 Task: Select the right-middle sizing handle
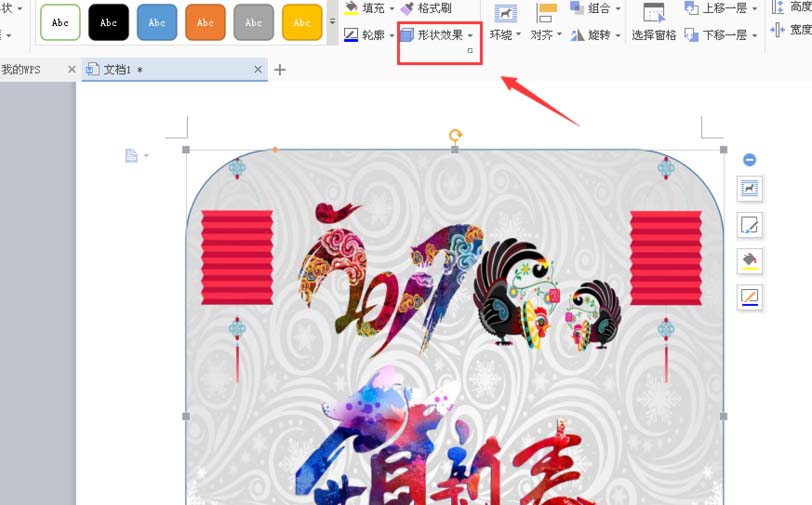[723, 416]
